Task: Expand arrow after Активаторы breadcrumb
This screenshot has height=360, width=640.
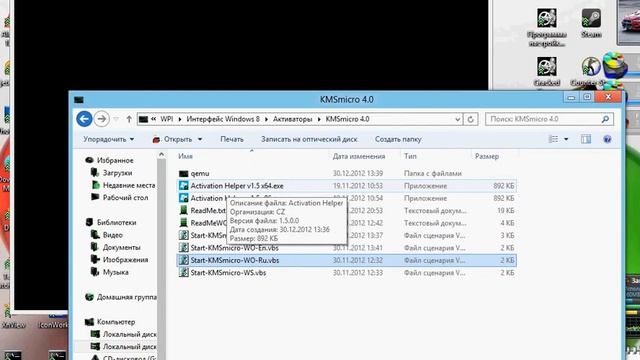Action: point(319,119)
